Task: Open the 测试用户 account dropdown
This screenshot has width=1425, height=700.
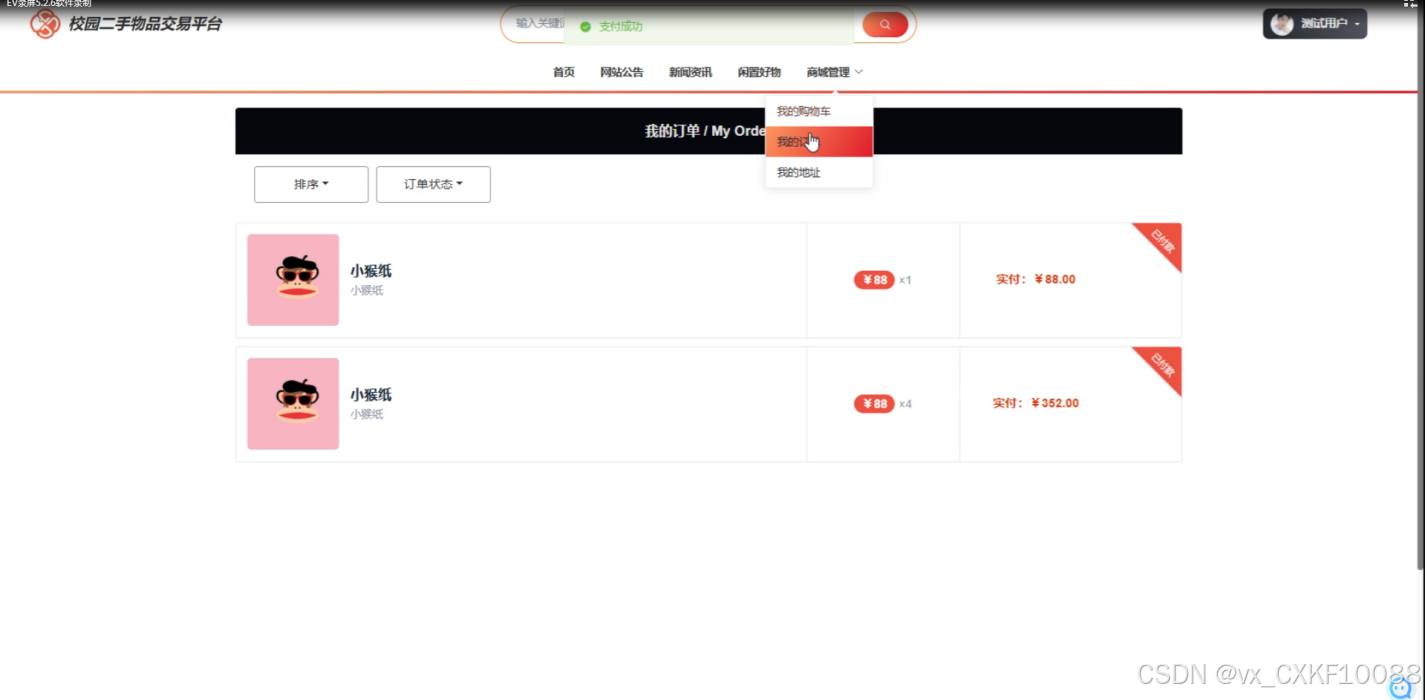Action: click(x=1314, y=24)
